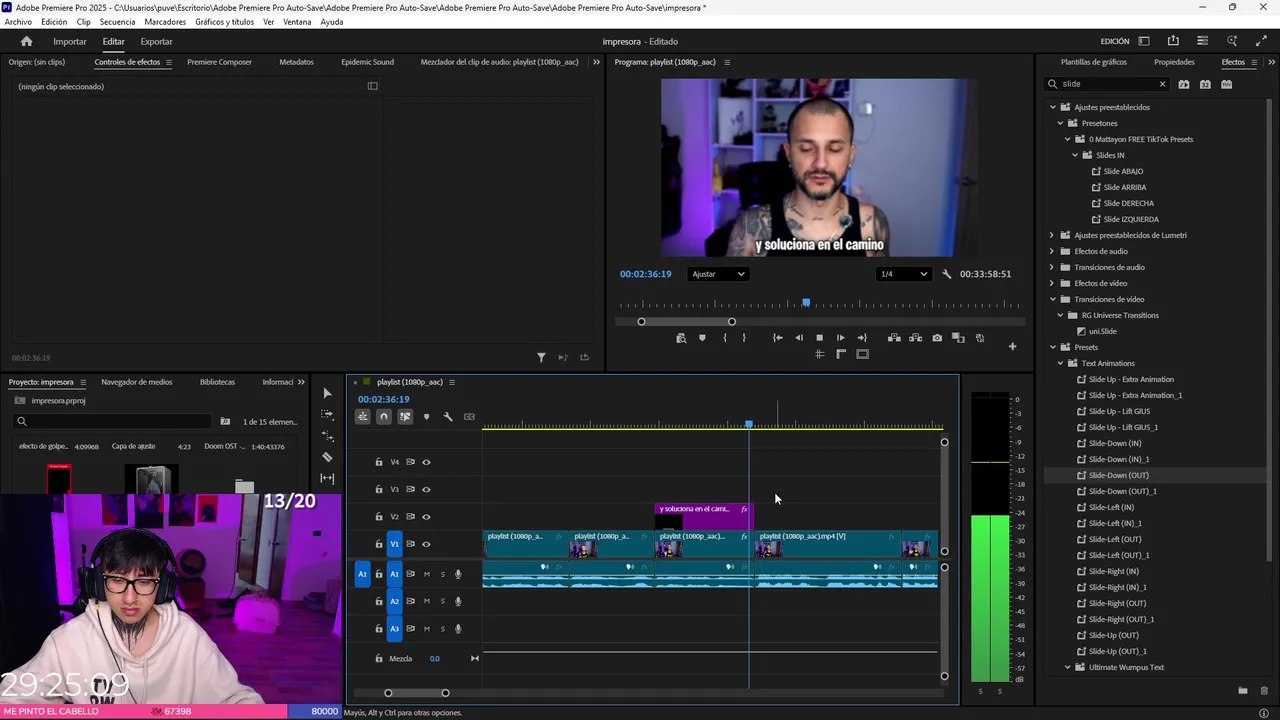
Task: Expand Efectos de vídeo folder
Action: point(1053,283)
